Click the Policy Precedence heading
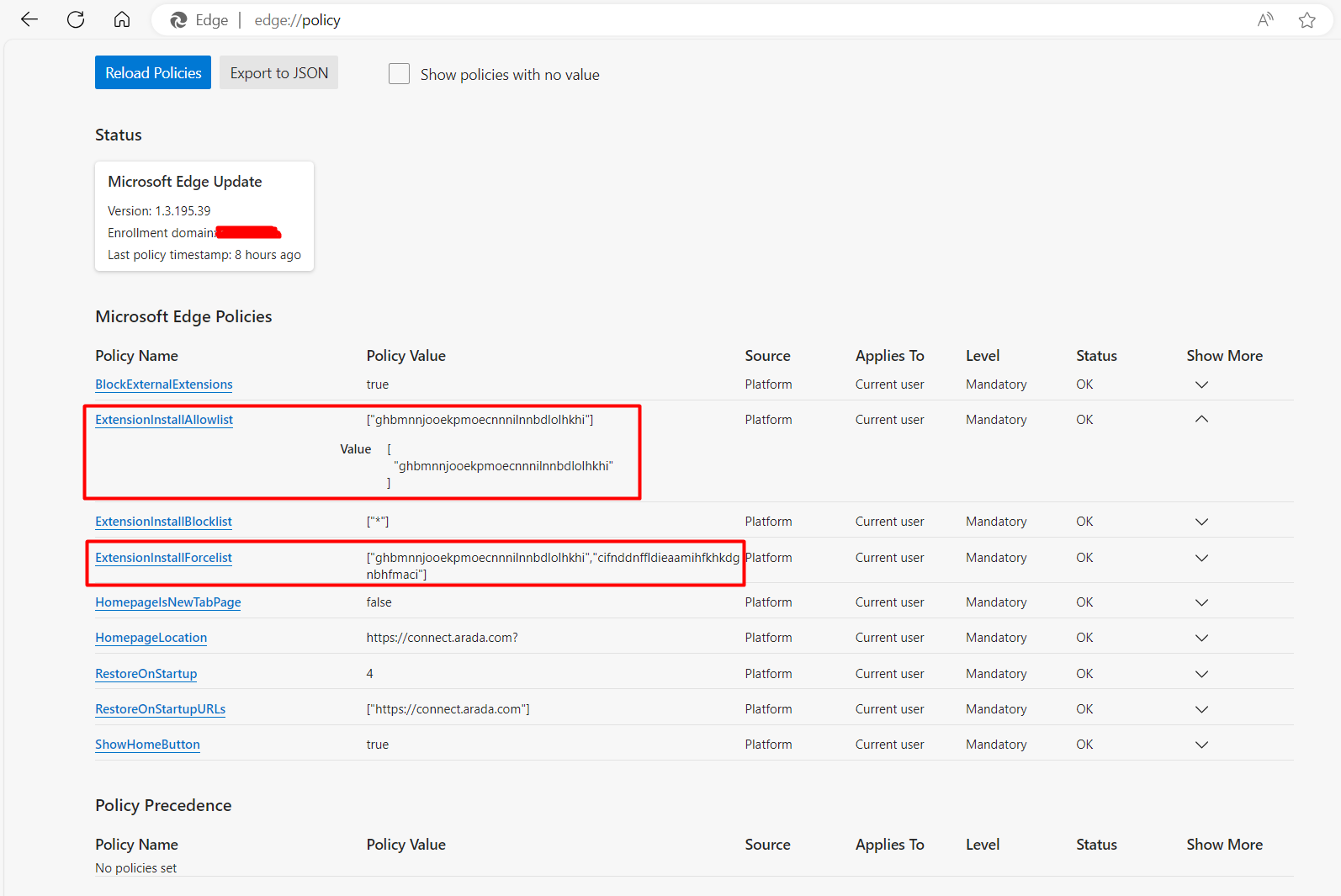 click(x=163, y=805)
